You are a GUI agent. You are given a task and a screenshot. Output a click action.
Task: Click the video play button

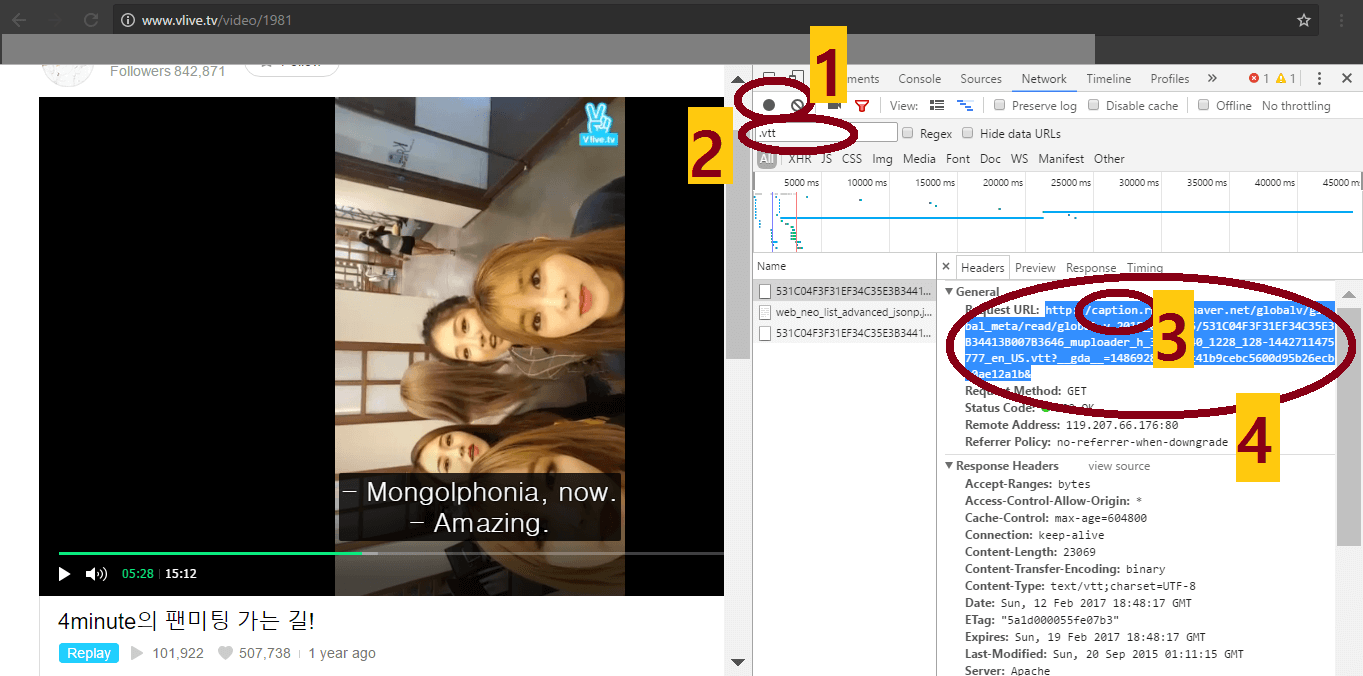click(65, 574)
